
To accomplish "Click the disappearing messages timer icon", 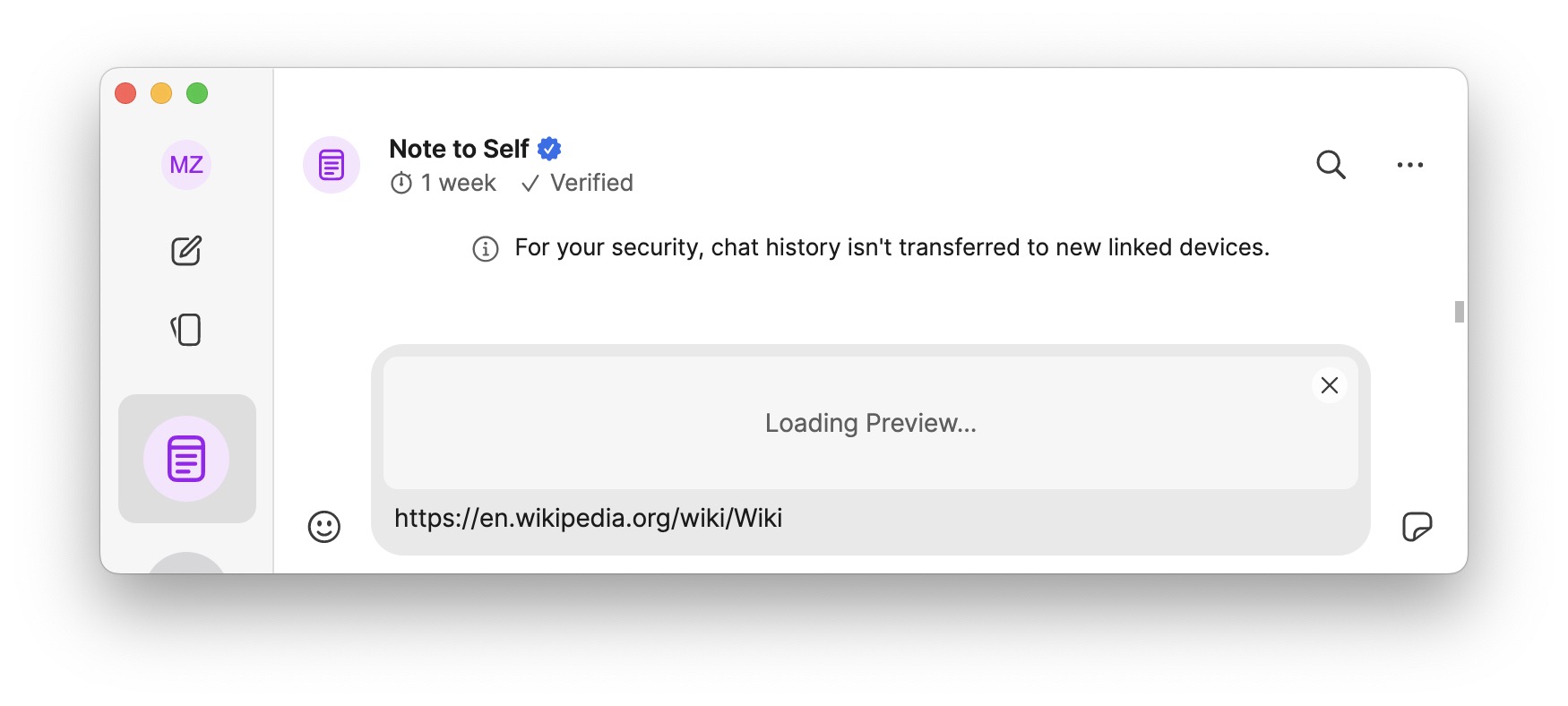I will [401, 183].
